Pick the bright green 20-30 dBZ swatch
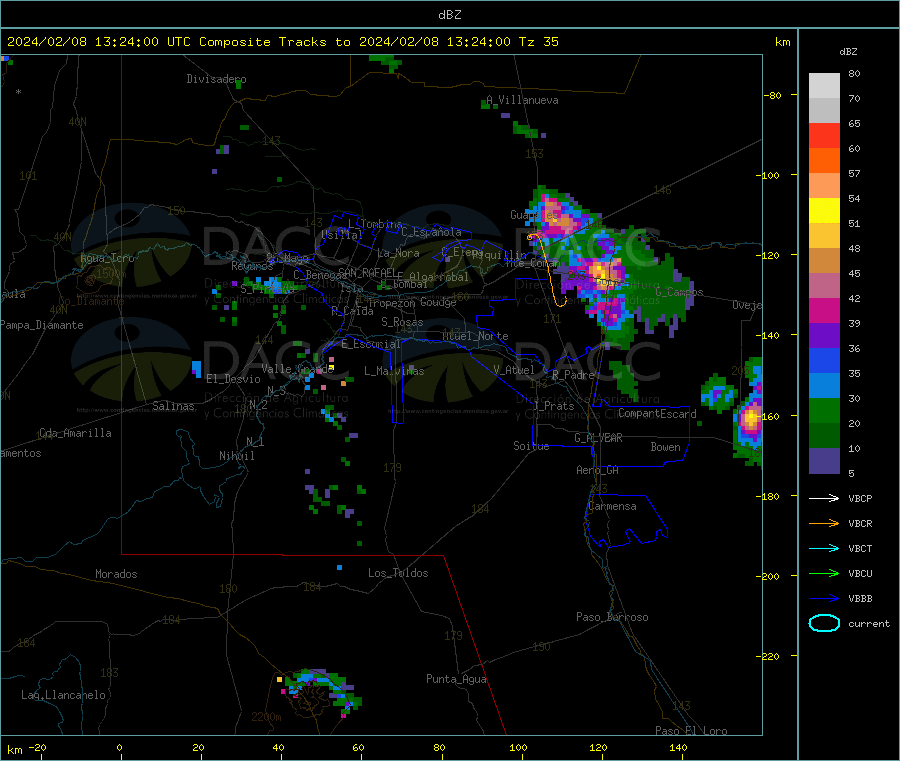The width and height of the screenshot is (900, 761). click(x=824, y=410)
